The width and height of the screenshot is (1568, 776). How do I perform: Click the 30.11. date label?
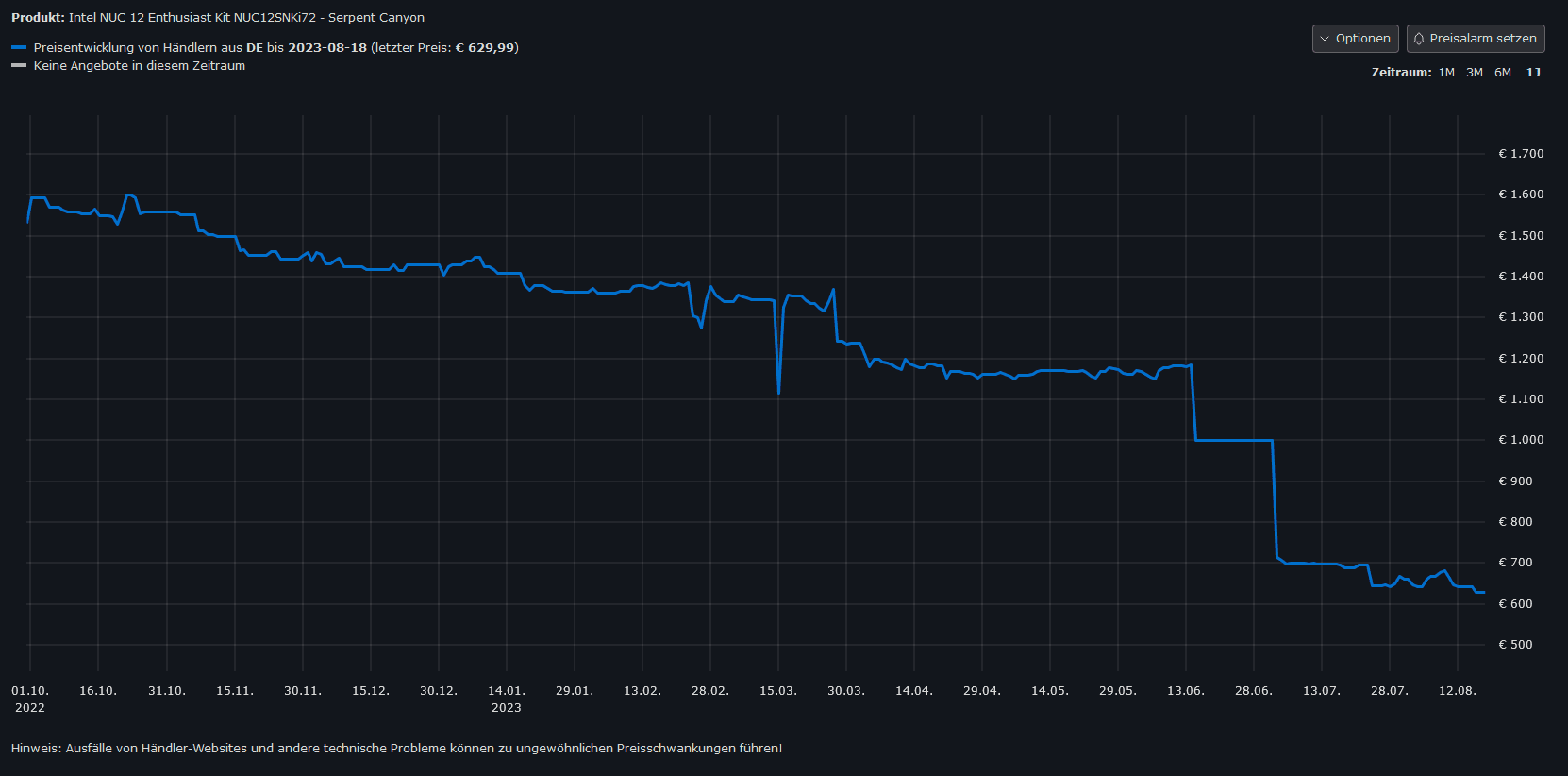click(x=303, y=691)
